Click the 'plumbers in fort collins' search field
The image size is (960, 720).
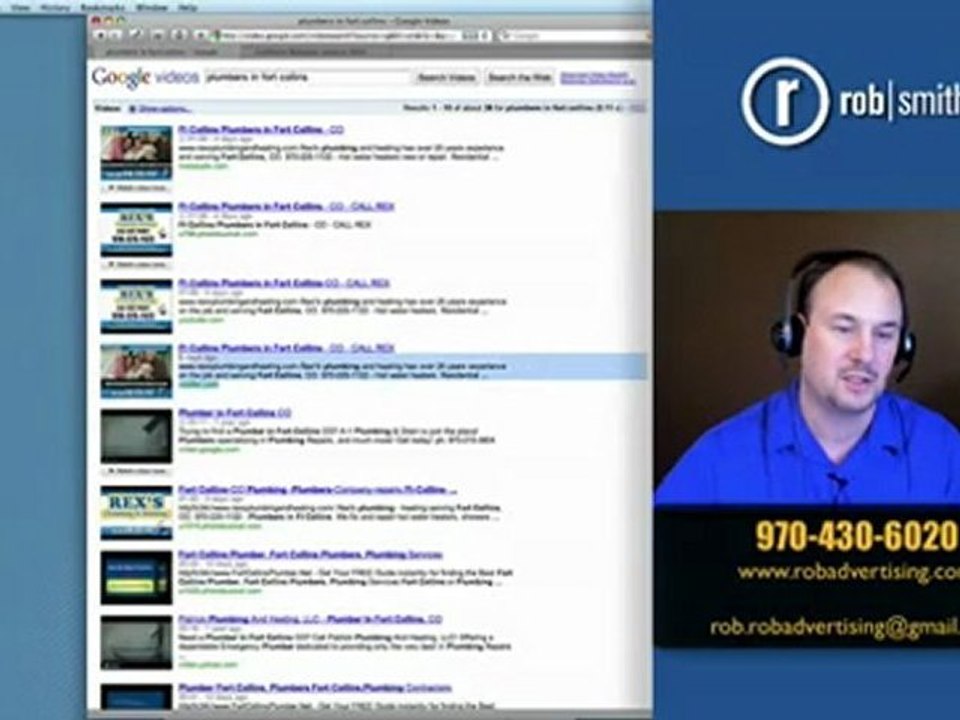tap(307, 78)
